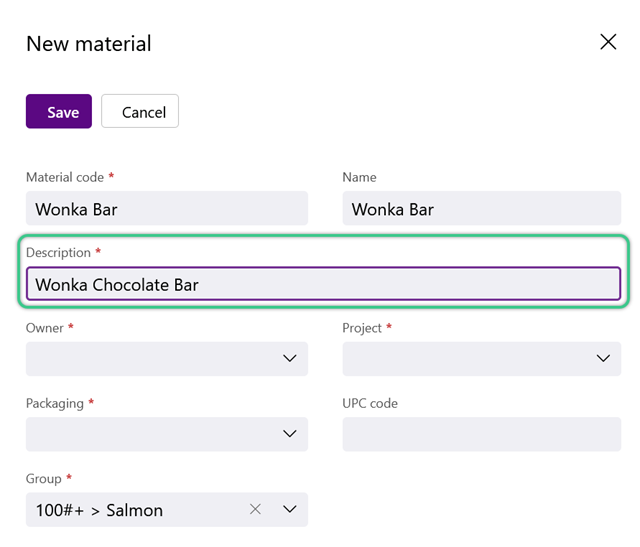Click the Description field label
640x547 pixels.
58,253
